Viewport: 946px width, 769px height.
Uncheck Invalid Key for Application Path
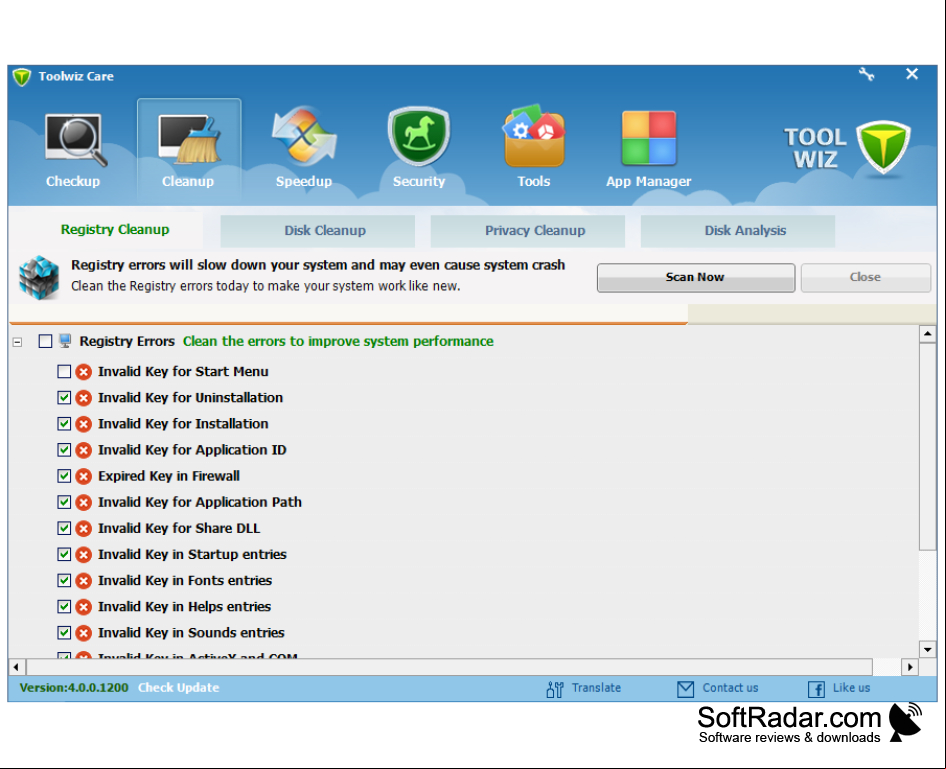pyautogui.click(x=64, y=502)
